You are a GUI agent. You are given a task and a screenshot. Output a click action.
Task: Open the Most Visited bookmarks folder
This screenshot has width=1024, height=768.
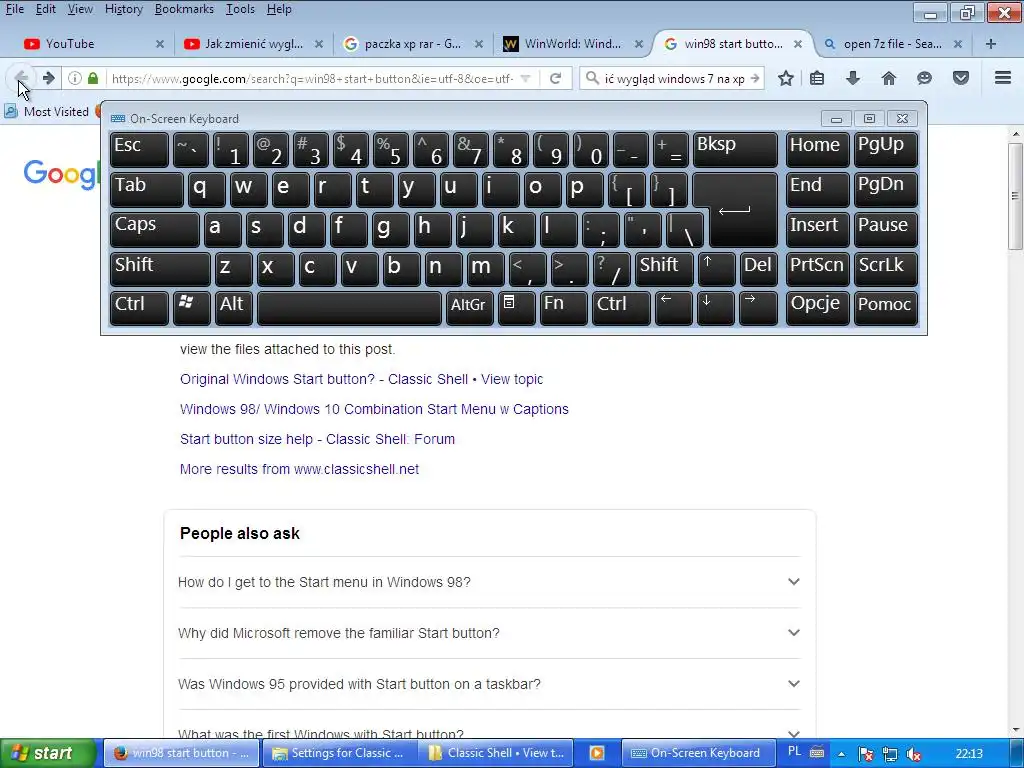point(47,112)
